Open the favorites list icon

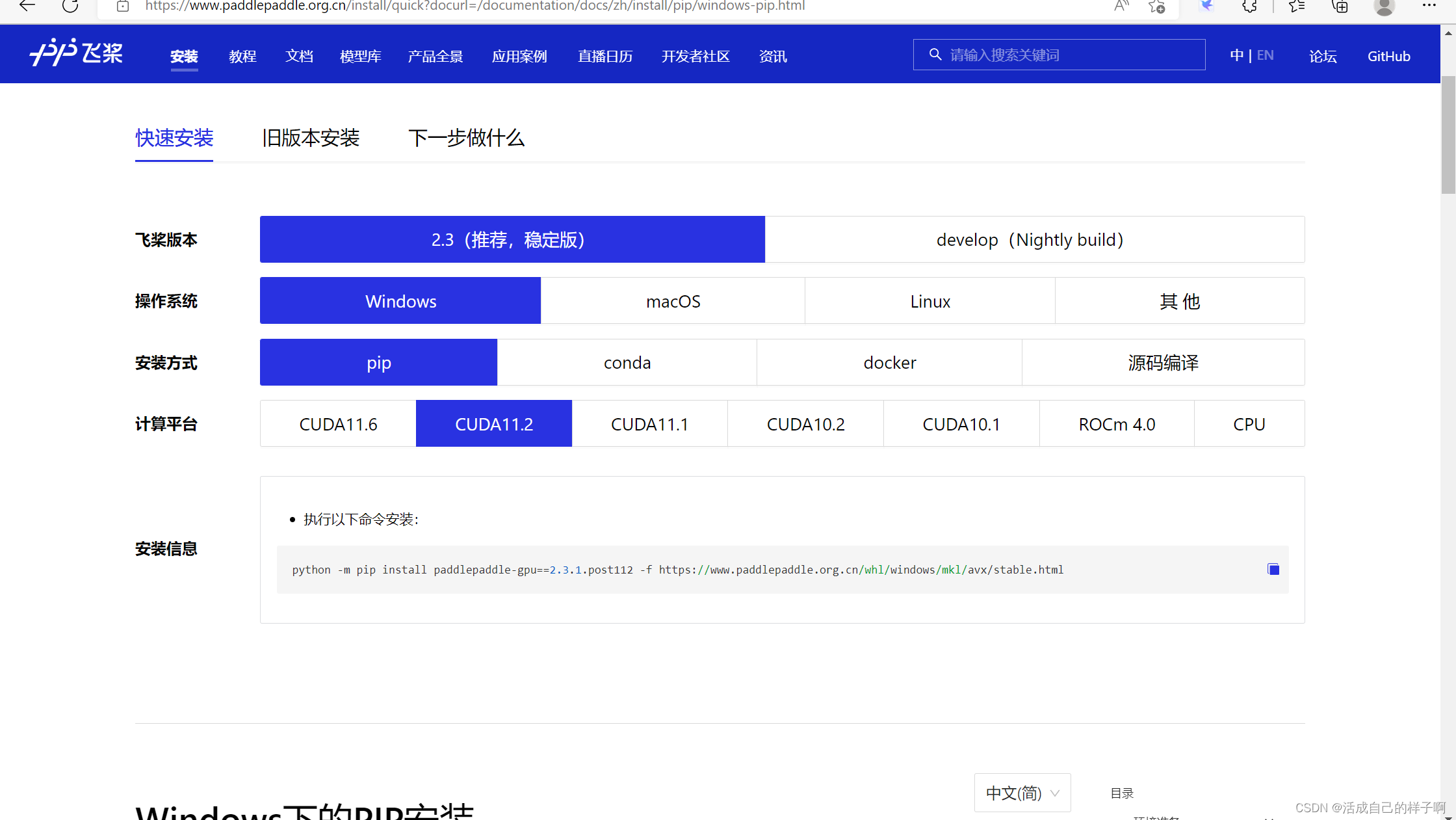point(1297,7)
